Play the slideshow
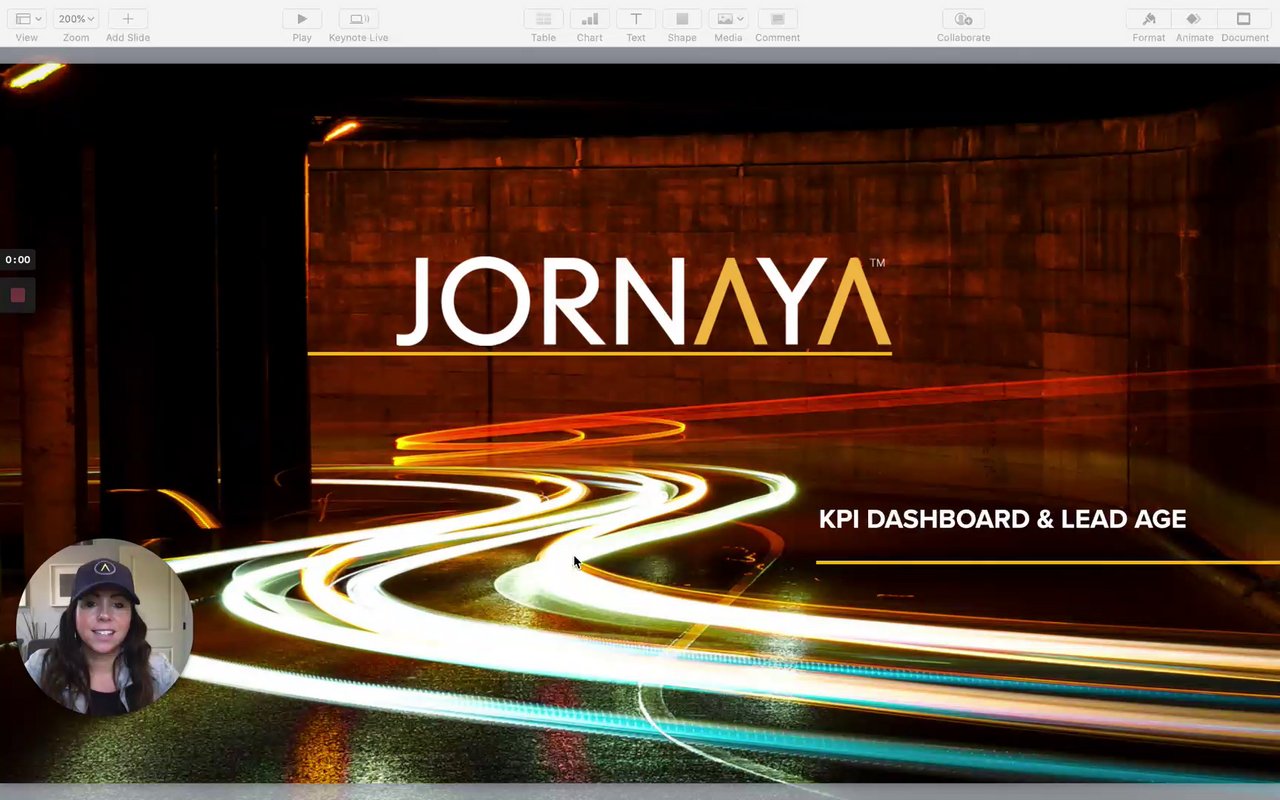1280x800 pixels. (x=302, y=19)
